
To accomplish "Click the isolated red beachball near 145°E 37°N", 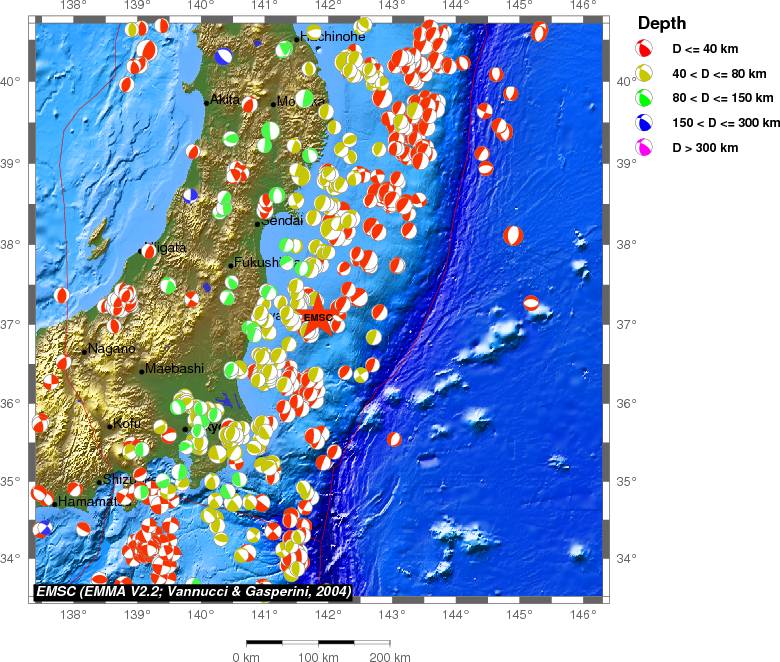I will click(531, 303).
